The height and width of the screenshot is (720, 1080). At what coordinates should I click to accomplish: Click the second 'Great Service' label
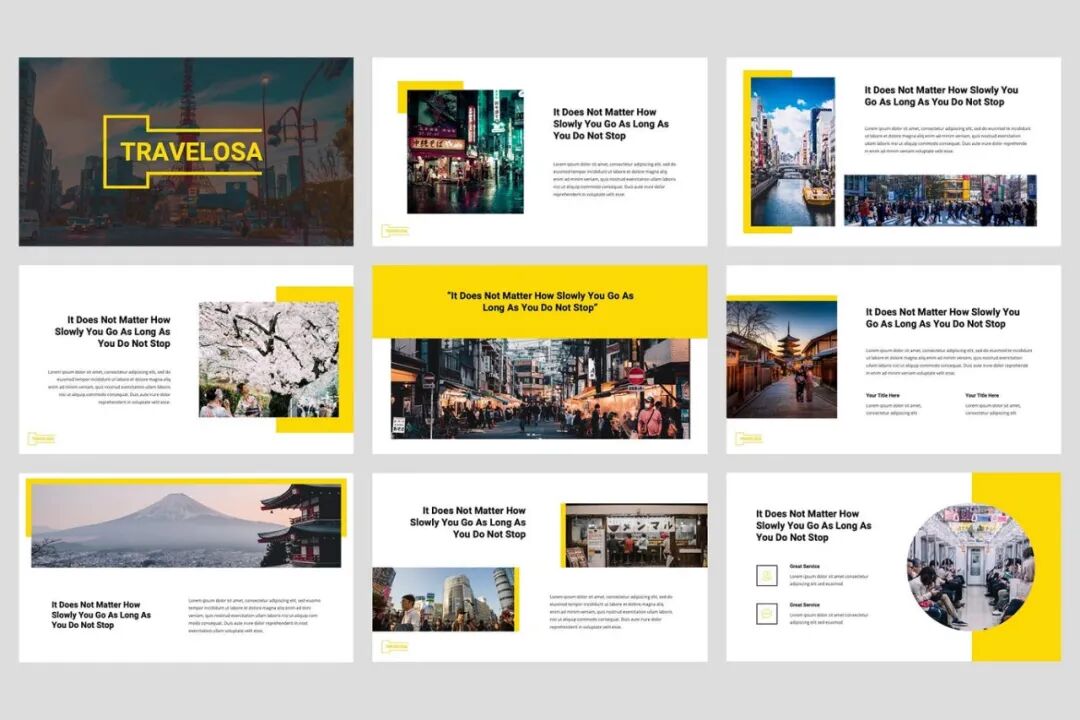(804, 605)
